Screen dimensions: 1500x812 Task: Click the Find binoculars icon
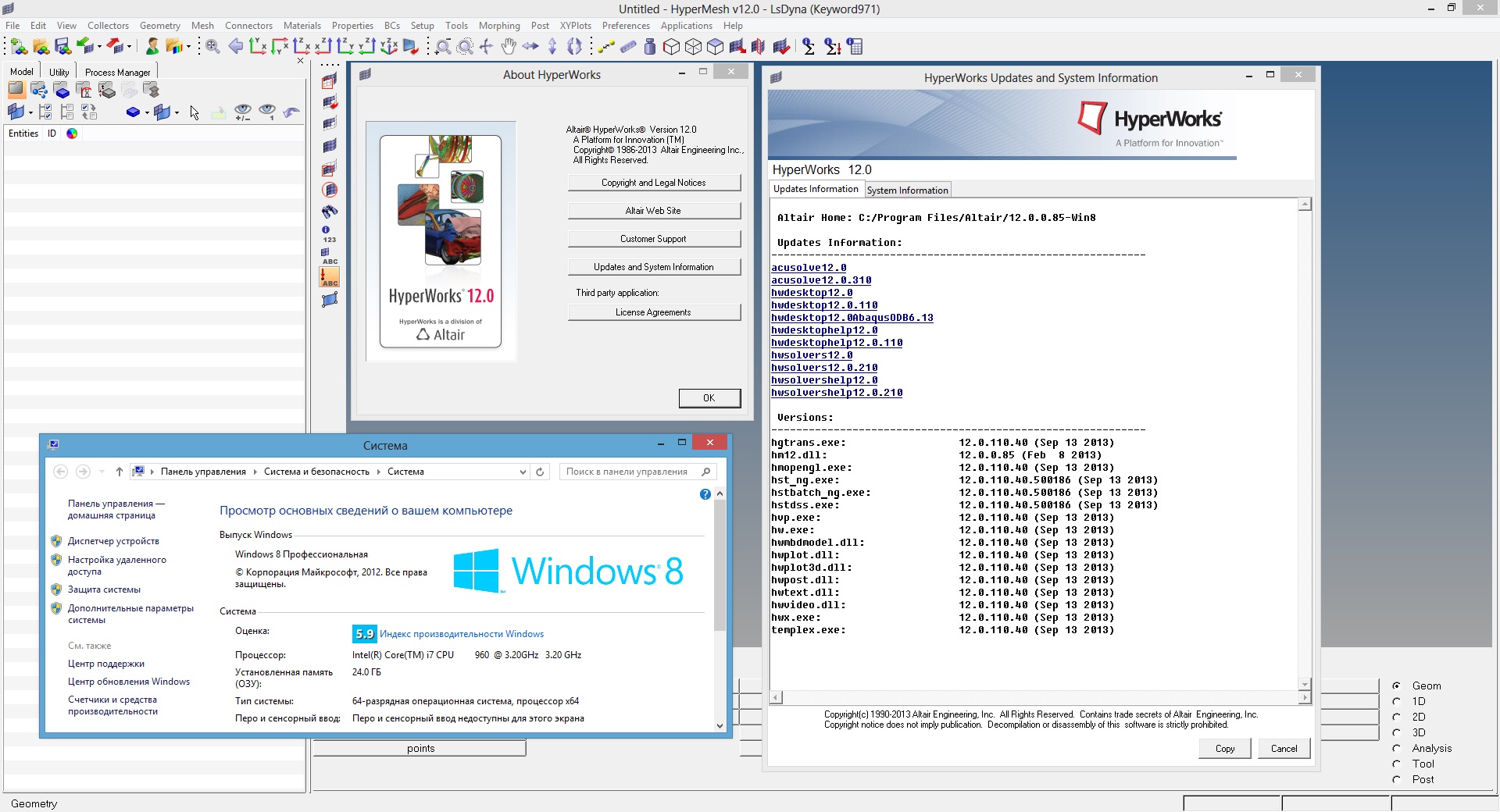tap(330, 212)
